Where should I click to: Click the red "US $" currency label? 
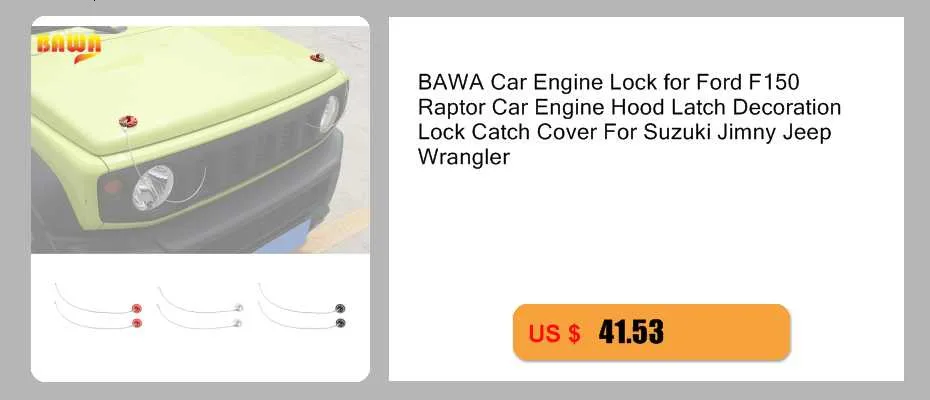pos(554,334)
